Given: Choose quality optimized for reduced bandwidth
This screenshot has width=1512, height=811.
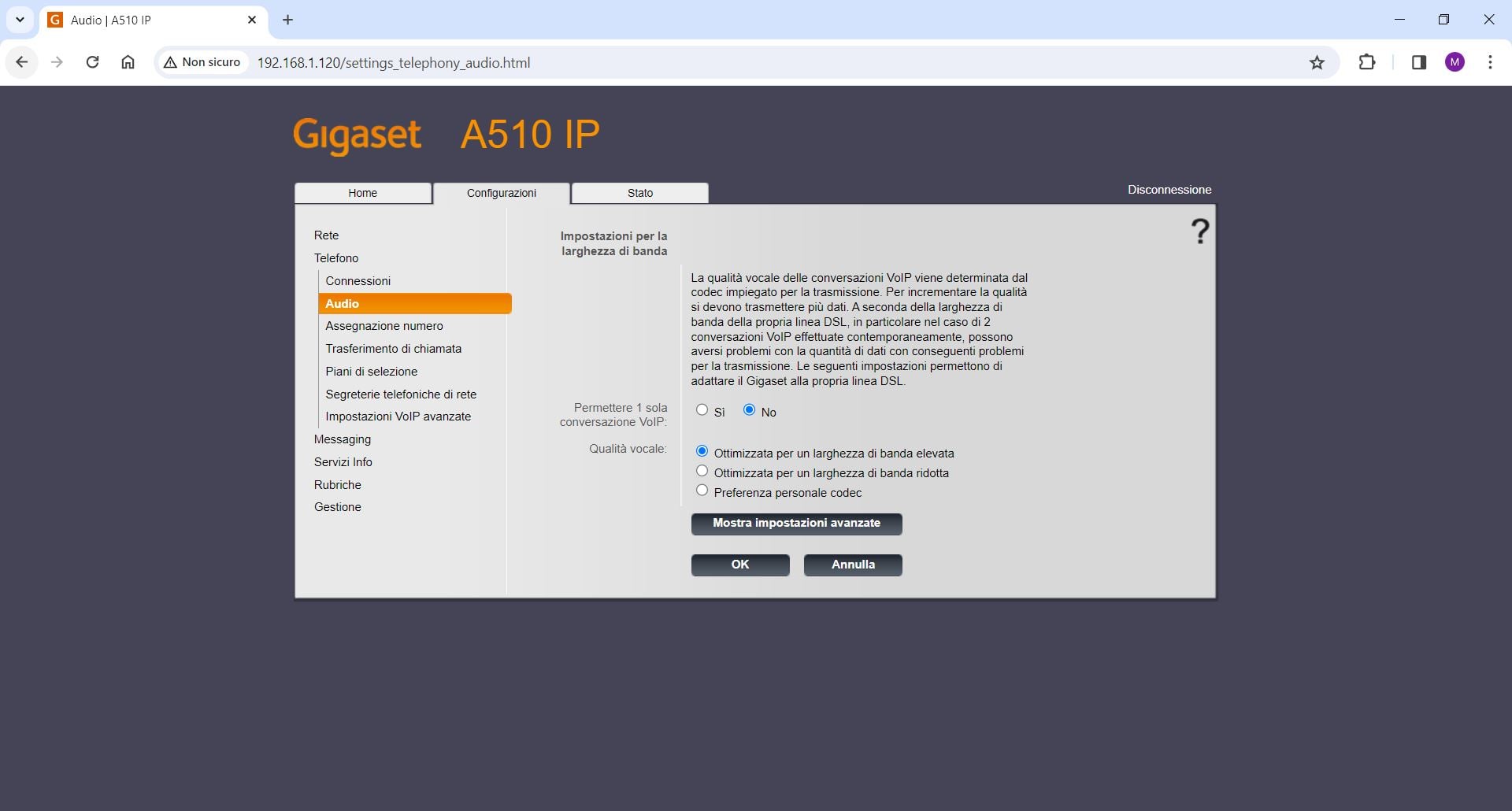Looking at the screenshot, I should [702, 471].
